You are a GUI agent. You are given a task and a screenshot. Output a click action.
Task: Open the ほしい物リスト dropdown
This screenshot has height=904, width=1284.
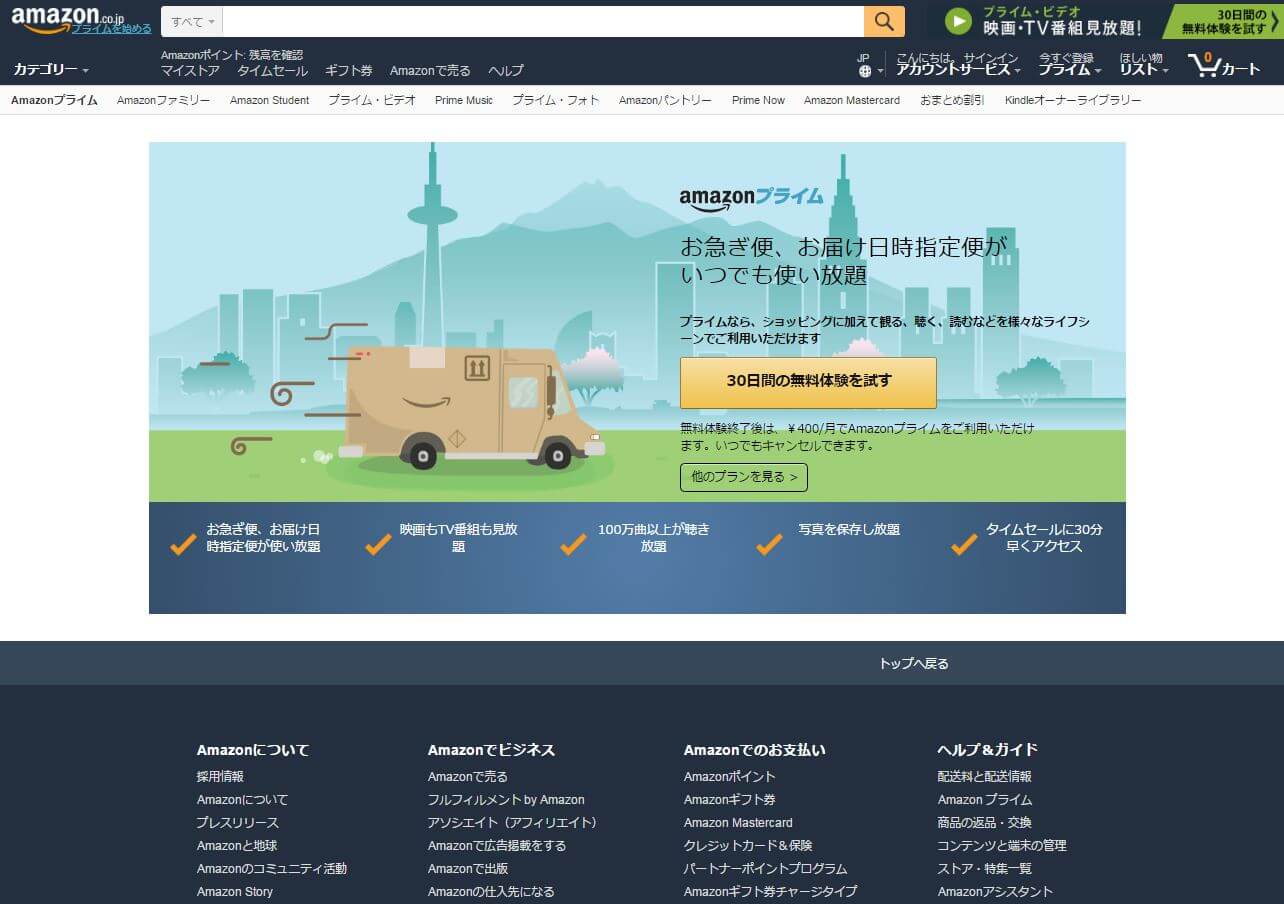tap(1144, 64)
